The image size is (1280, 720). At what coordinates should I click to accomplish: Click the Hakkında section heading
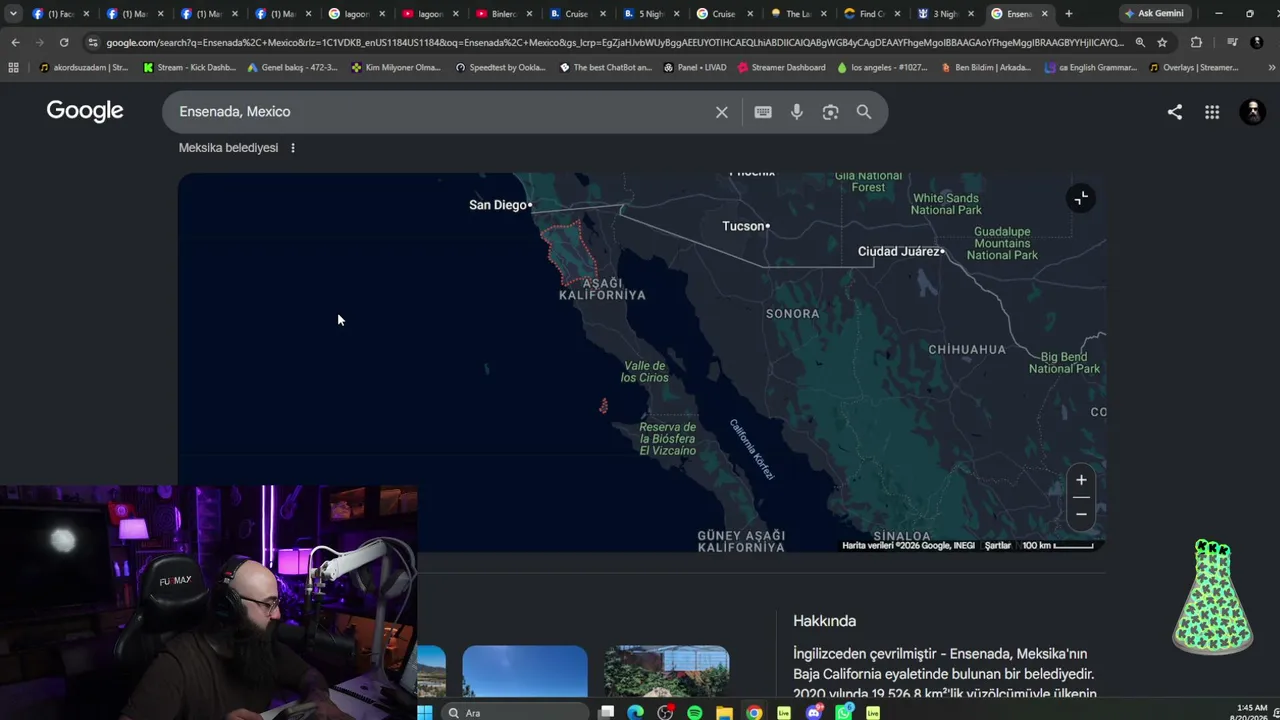pos(825,621)
